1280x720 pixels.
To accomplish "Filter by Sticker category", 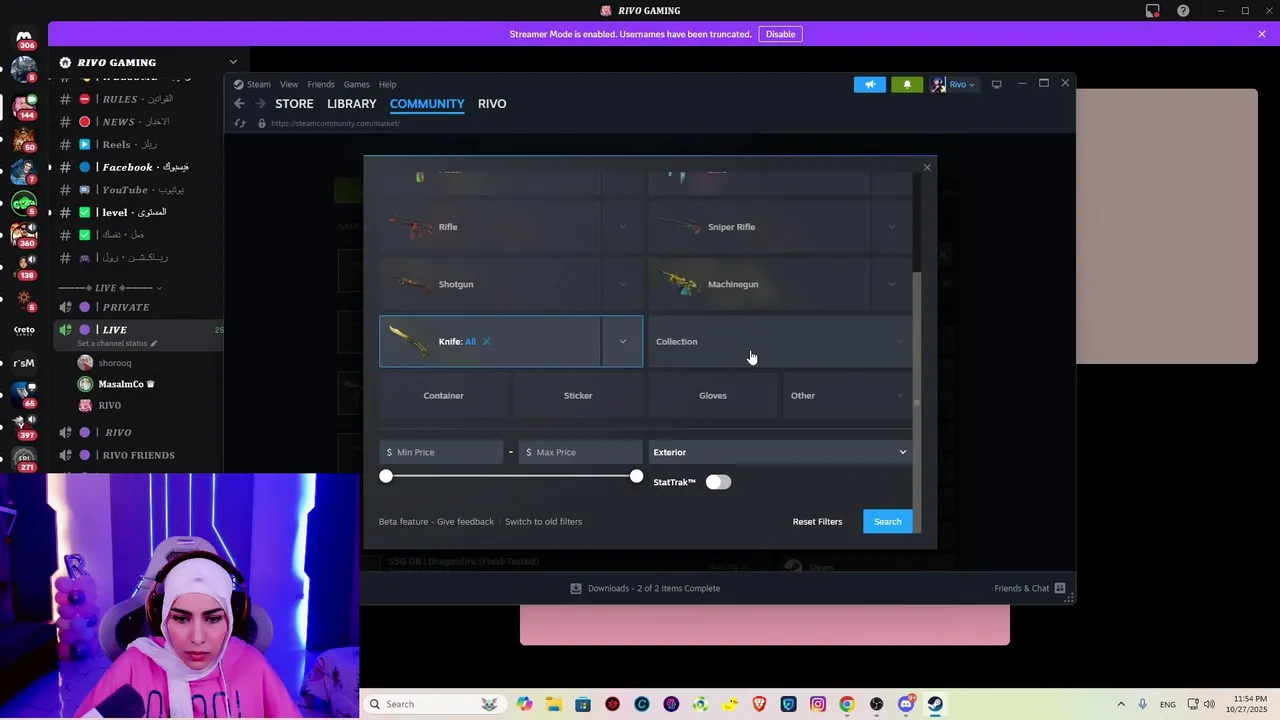I will pos(578,395).
